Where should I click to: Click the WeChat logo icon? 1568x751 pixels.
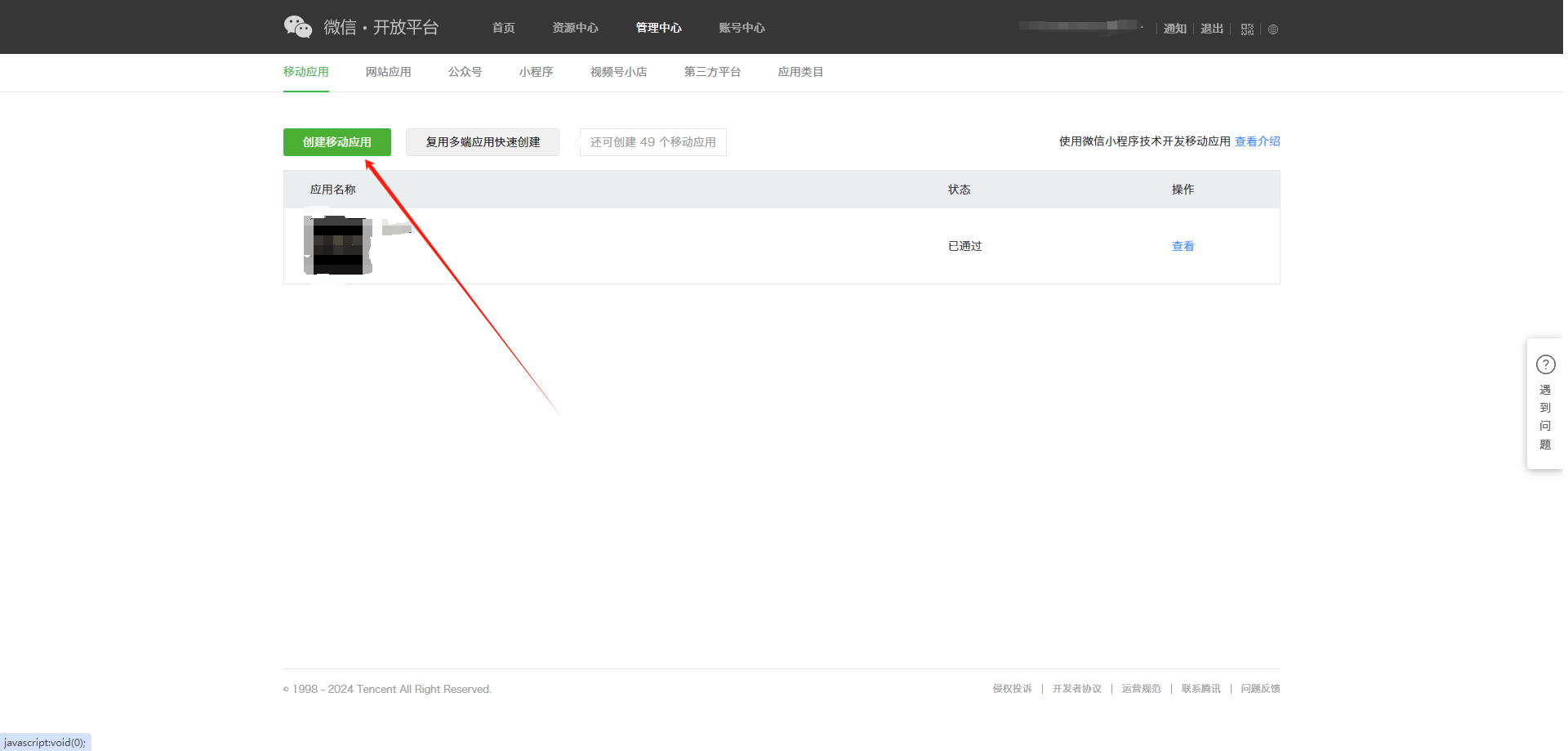click(298, 27)
